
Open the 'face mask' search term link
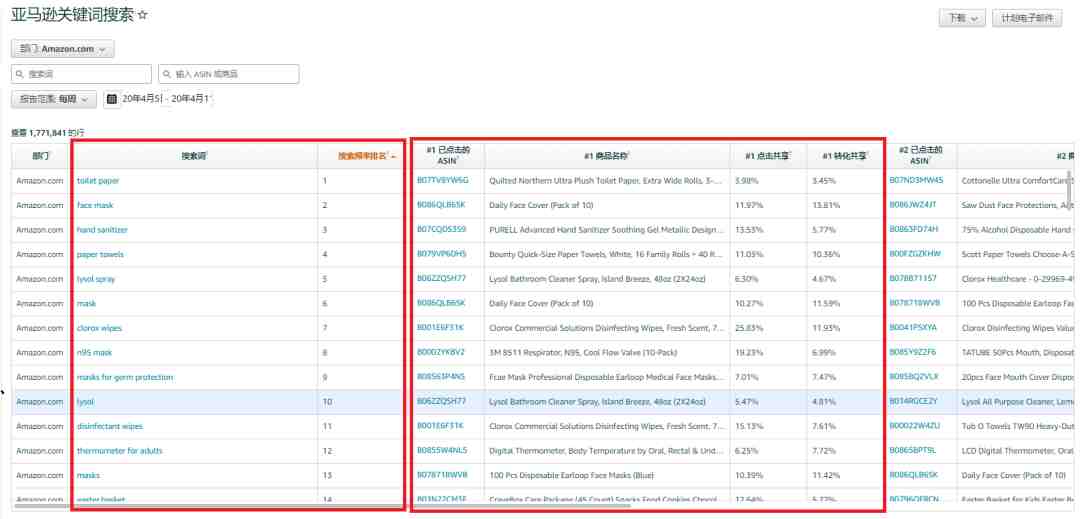95,205
